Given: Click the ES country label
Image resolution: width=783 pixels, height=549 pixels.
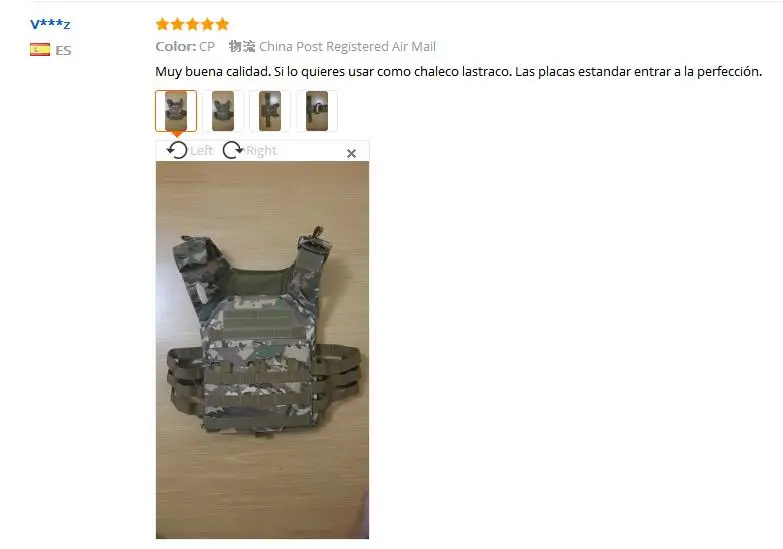Looking at the screenshot, I should 63,50.
